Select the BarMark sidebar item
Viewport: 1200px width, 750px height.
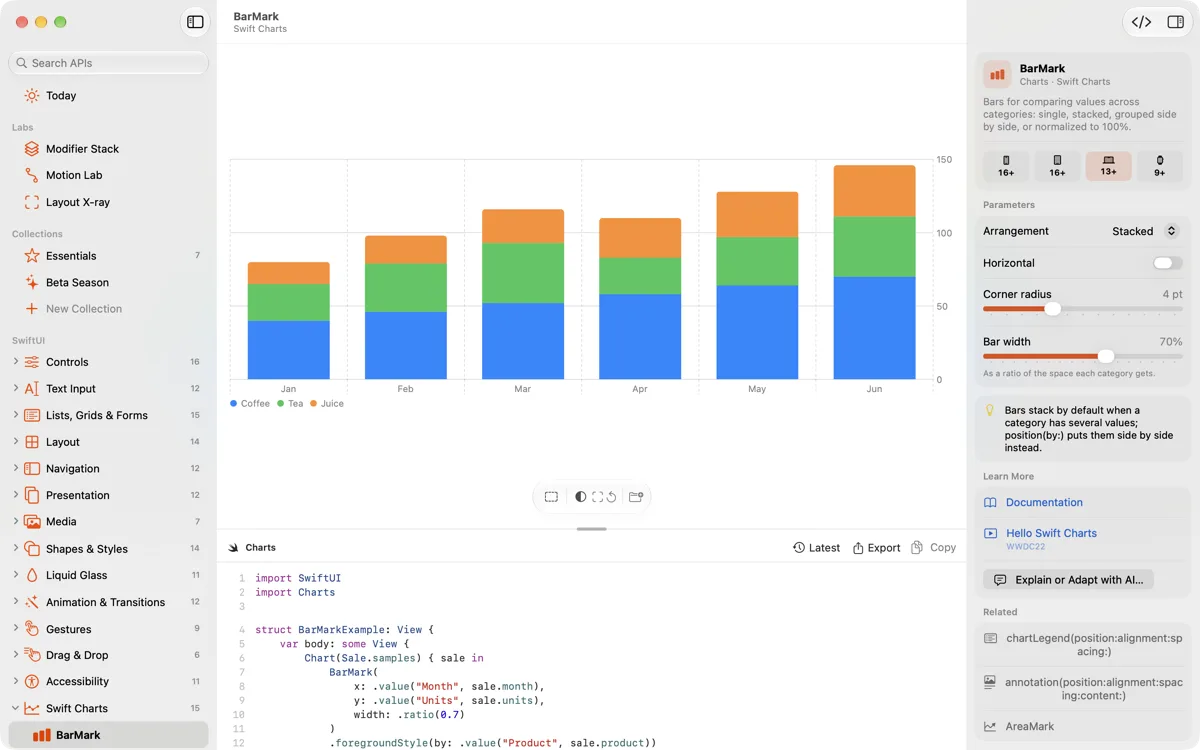[x=108, y=735]
